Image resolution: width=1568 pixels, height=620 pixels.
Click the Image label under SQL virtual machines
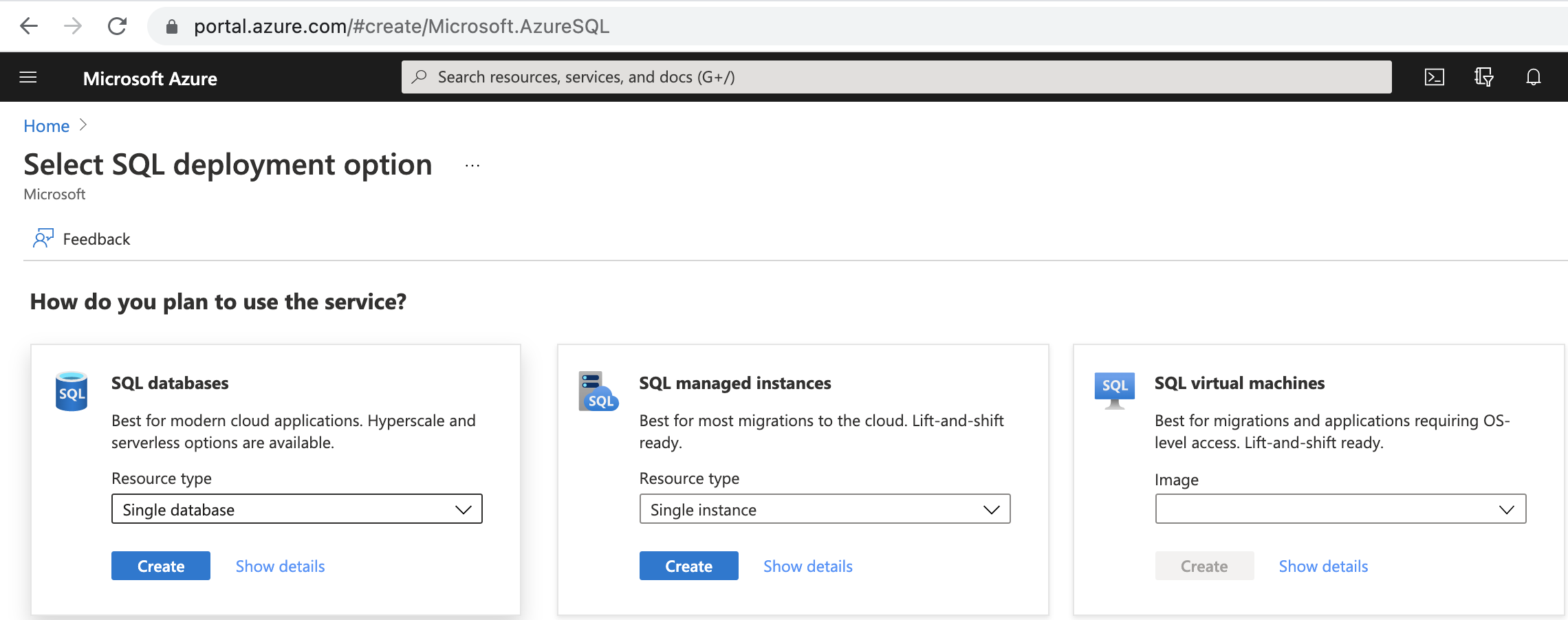1176,480
